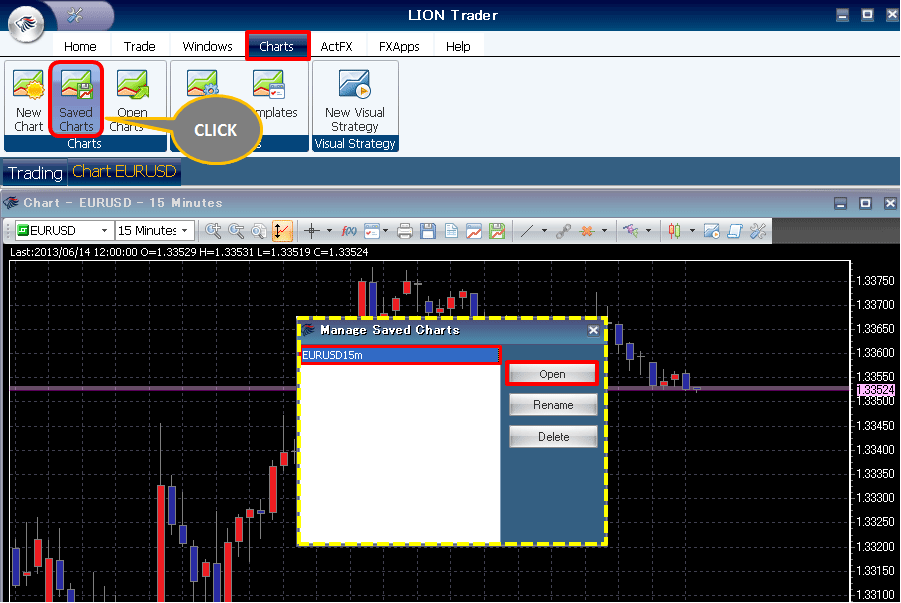Click the chart toolbar drag handle grip
The width and height of the screenshot is (901, 603).
click(x=8, y=231)
